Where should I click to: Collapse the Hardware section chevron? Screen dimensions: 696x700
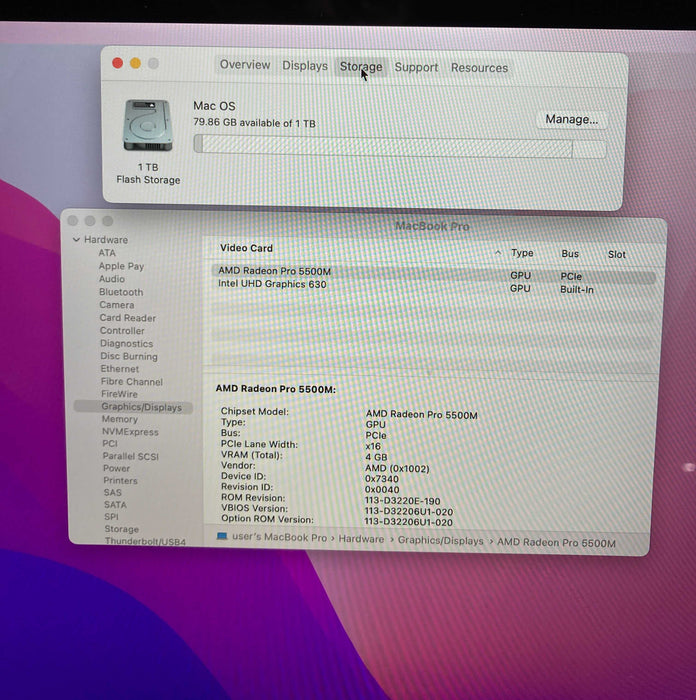[x=76, y=240]
